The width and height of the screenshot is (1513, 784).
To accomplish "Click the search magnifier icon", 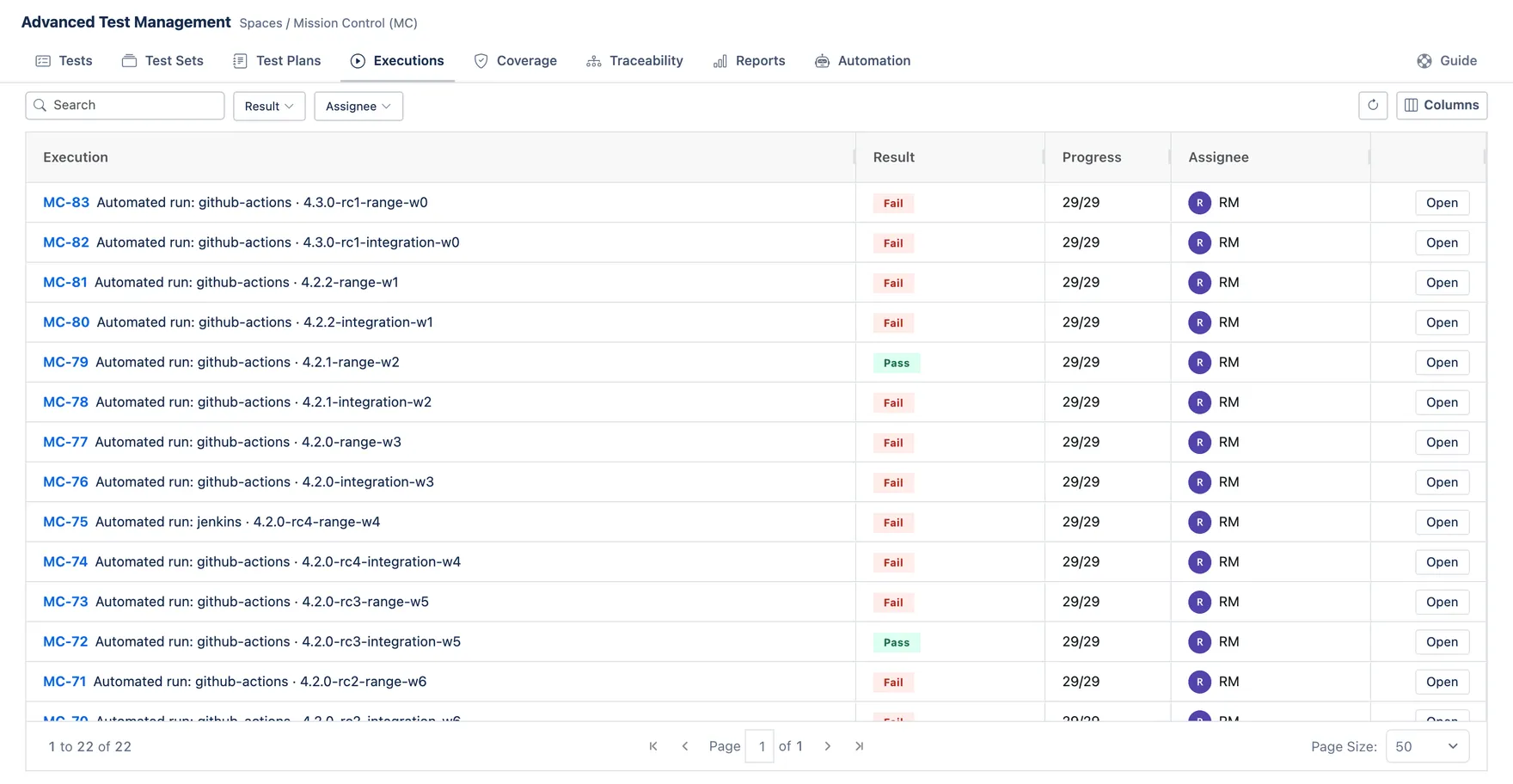I will 40,105.
